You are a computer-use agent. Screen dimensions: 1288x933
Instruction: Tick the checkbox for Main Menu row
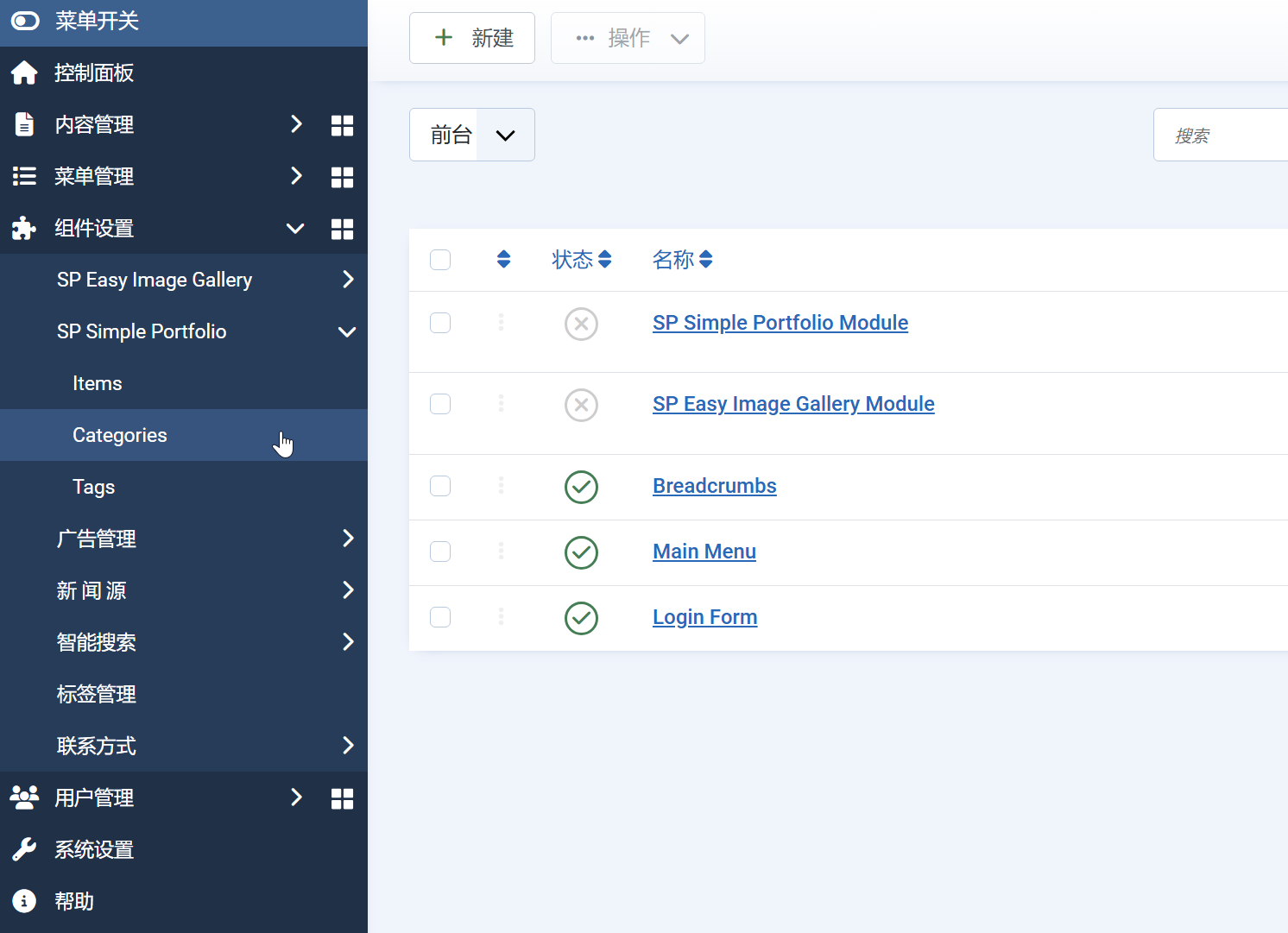tap(440, 552)
